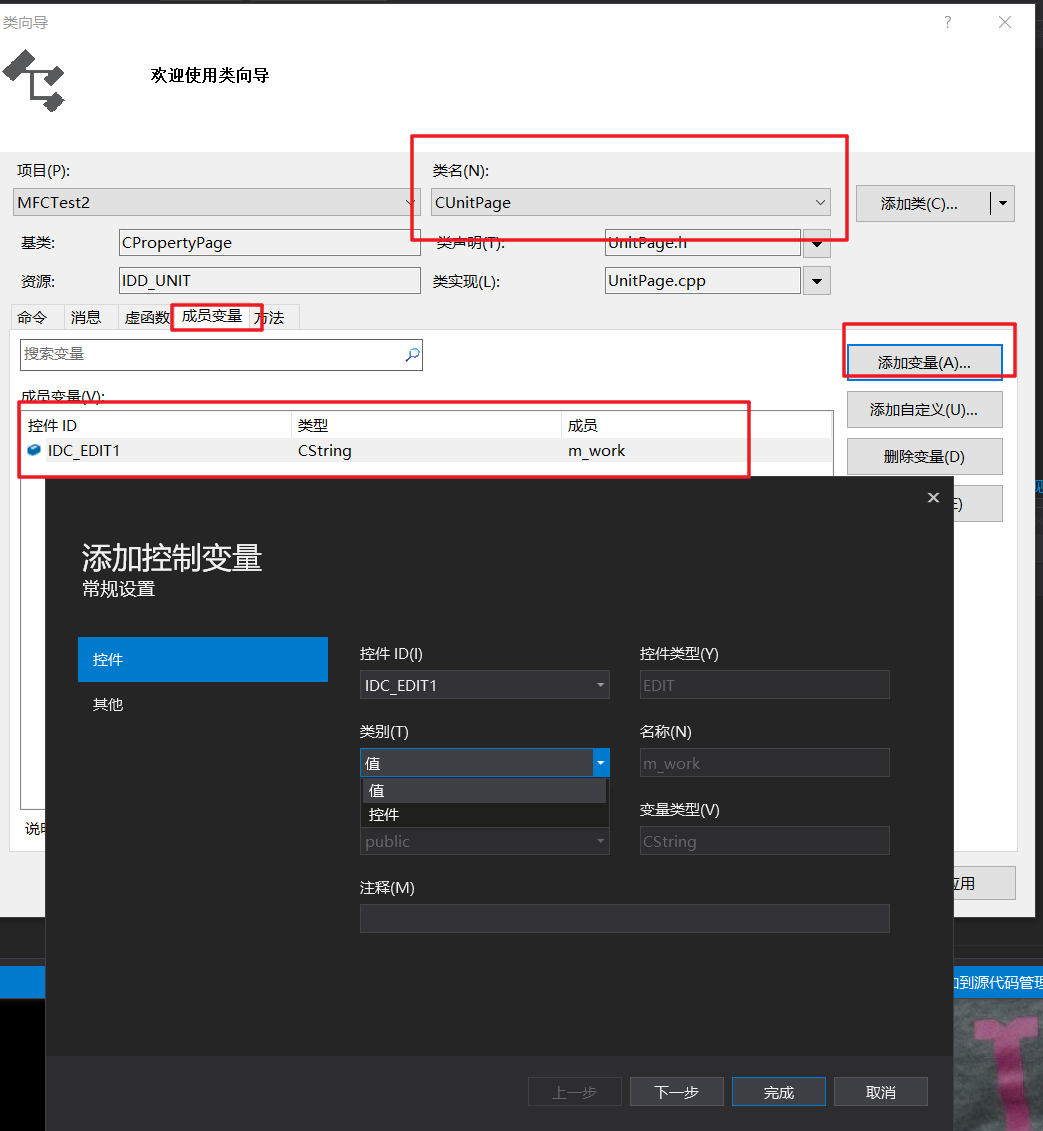Viewport: 1043px width, 1131px height.
Task: Open the 控件 ID IDC_EDIT1 dropdown
Action: [485, 685]
